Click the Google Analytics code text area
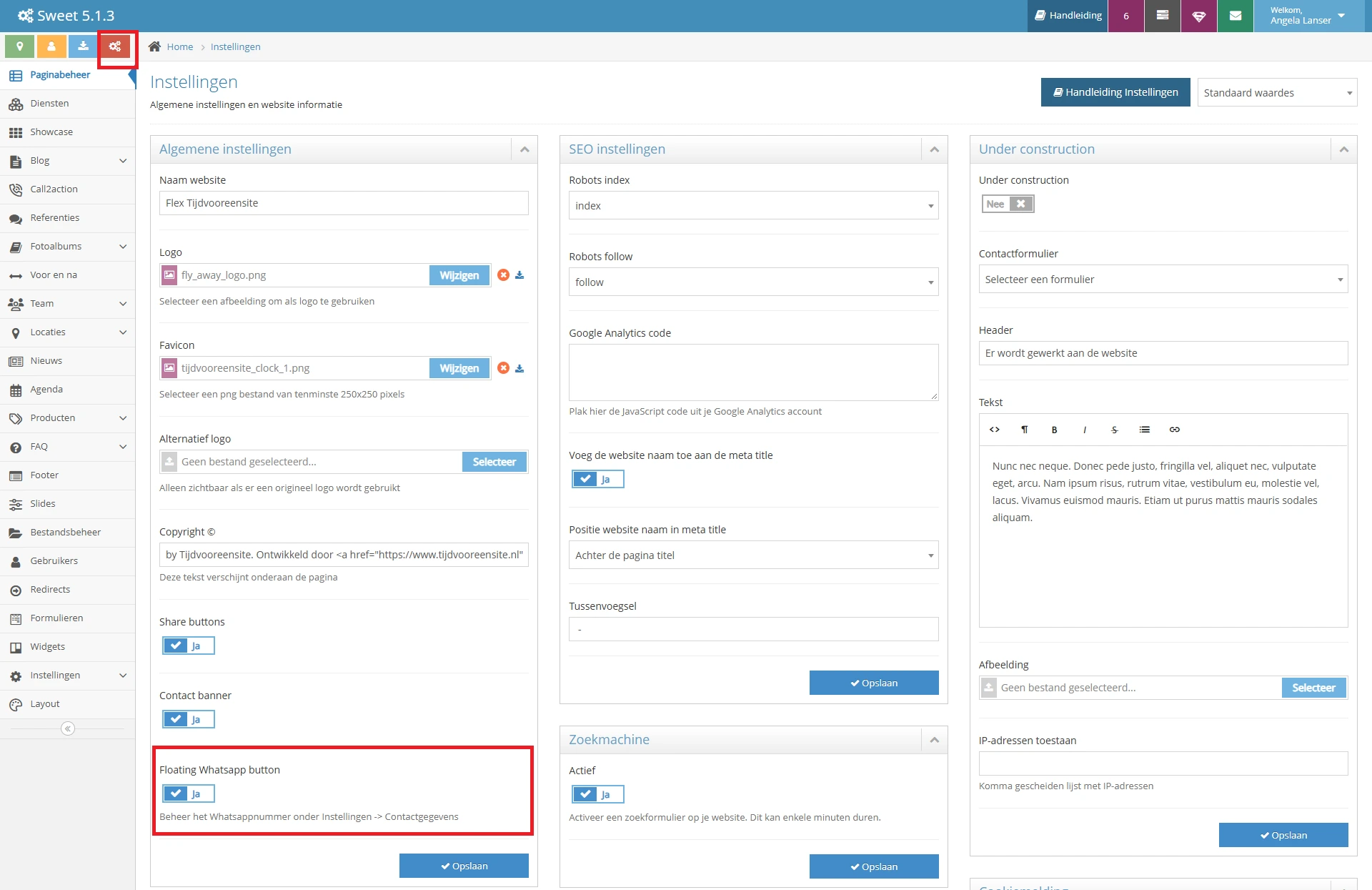 click(753, 372)
